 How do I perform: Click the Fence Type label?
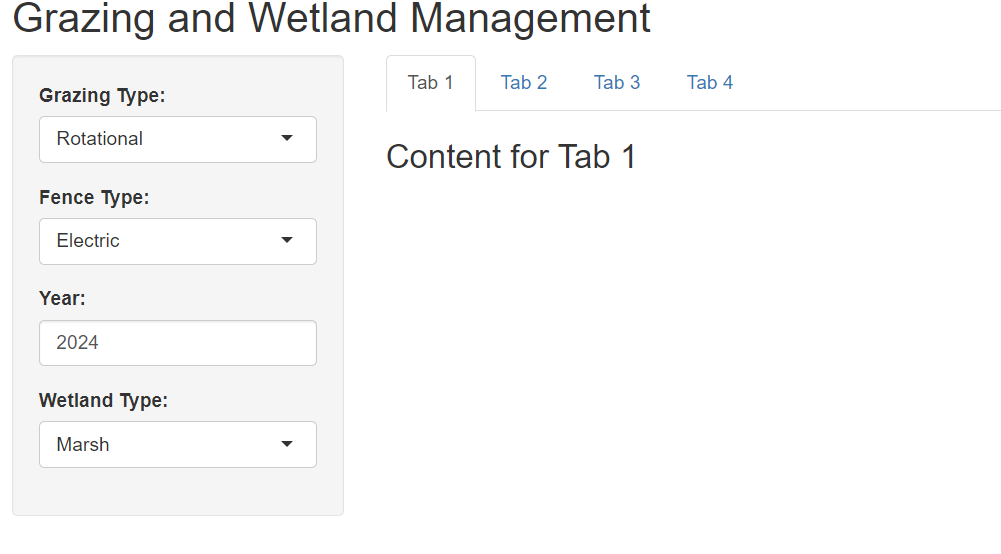tap(94, 198)
